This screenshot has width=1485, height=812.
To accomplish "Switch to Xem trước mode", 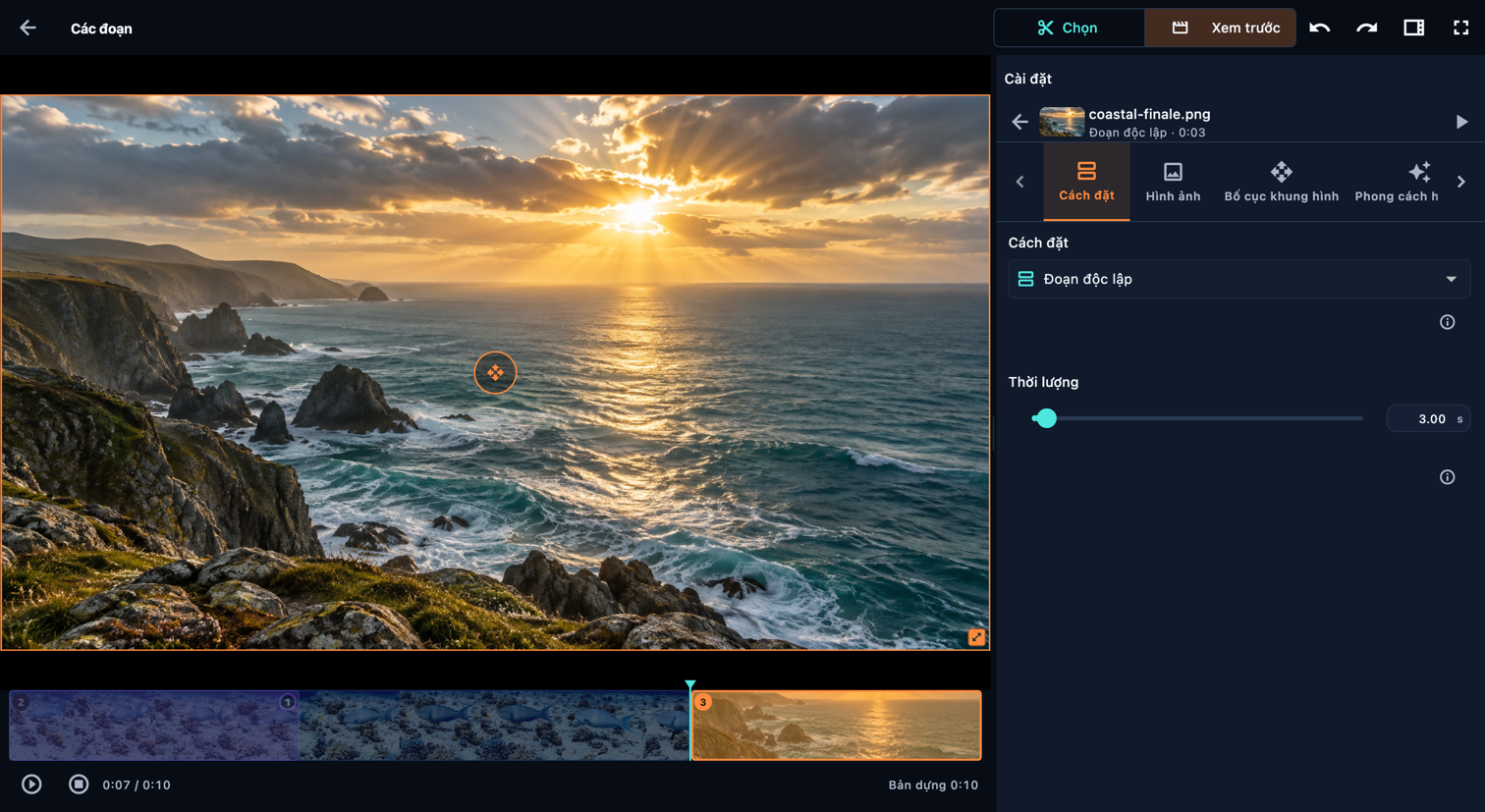I will tap(1221, 27).
